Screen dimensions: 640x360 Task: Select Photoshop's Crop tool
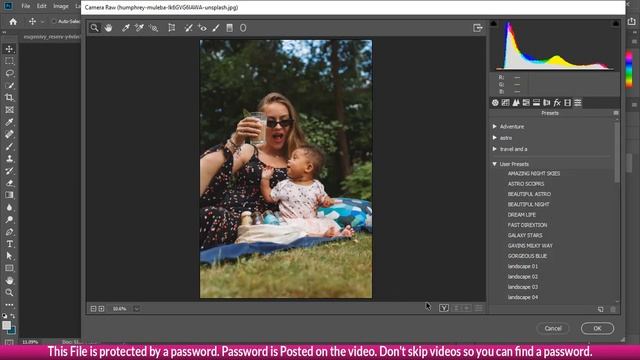pyautogui.click(x=9, y=98)
